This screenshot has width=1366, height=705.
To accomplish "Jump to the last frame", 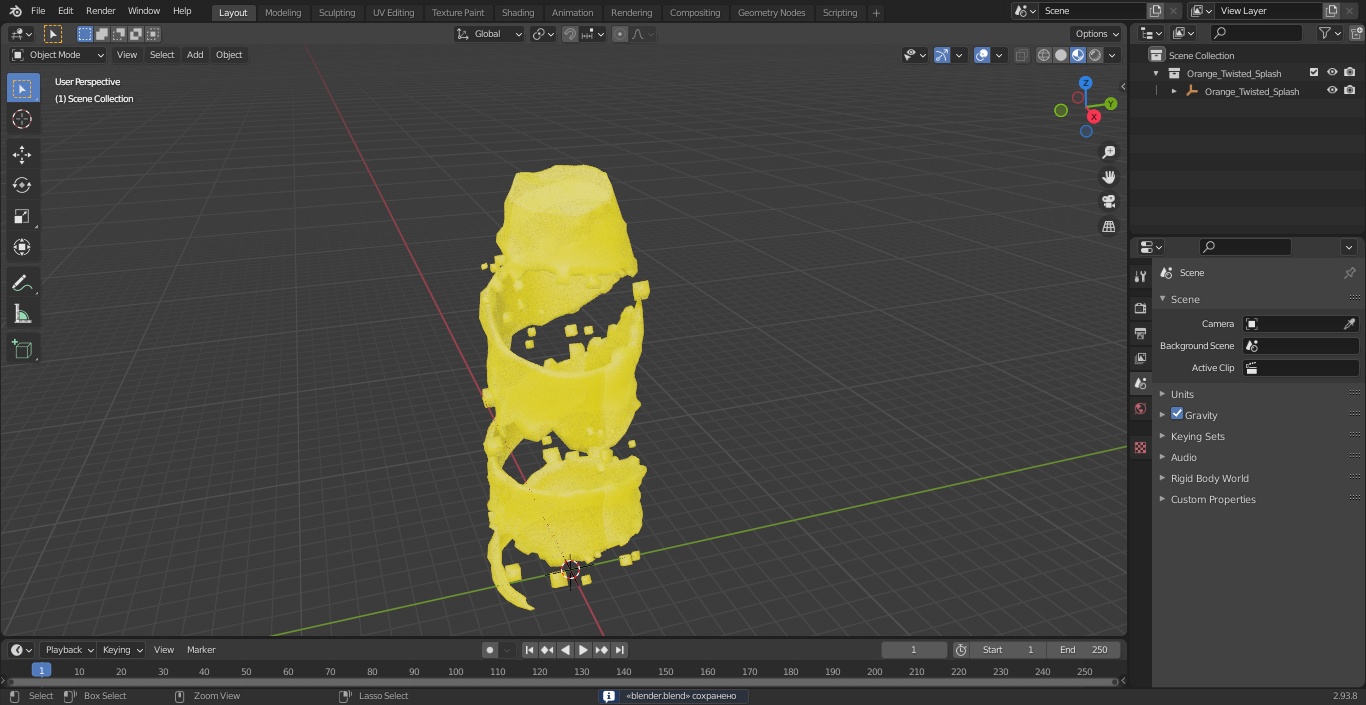I will pos(620,650).
